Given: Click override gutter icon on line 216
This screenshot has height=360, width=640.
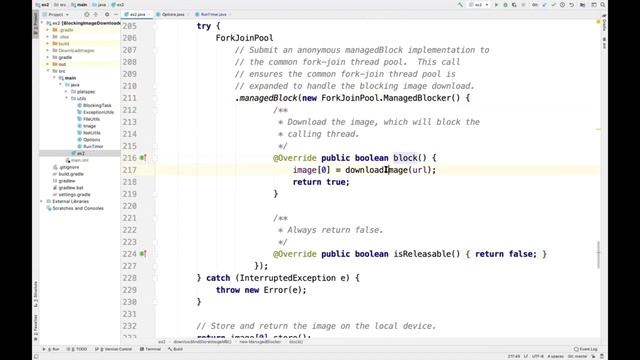Looking at the screenshot, I should point(143,158).
